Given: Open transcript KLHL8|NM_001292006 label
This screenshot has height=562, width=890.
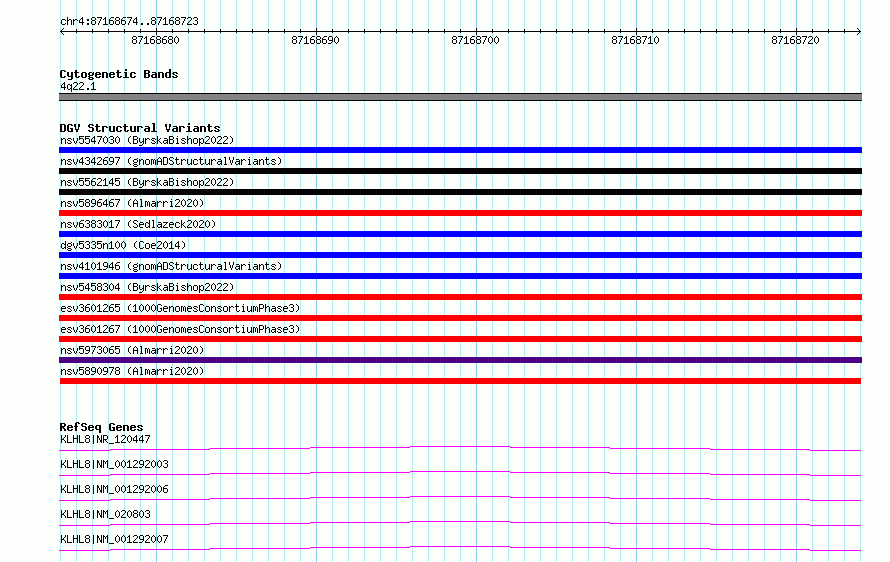Looking at the screenshot, I should (114, 489).
